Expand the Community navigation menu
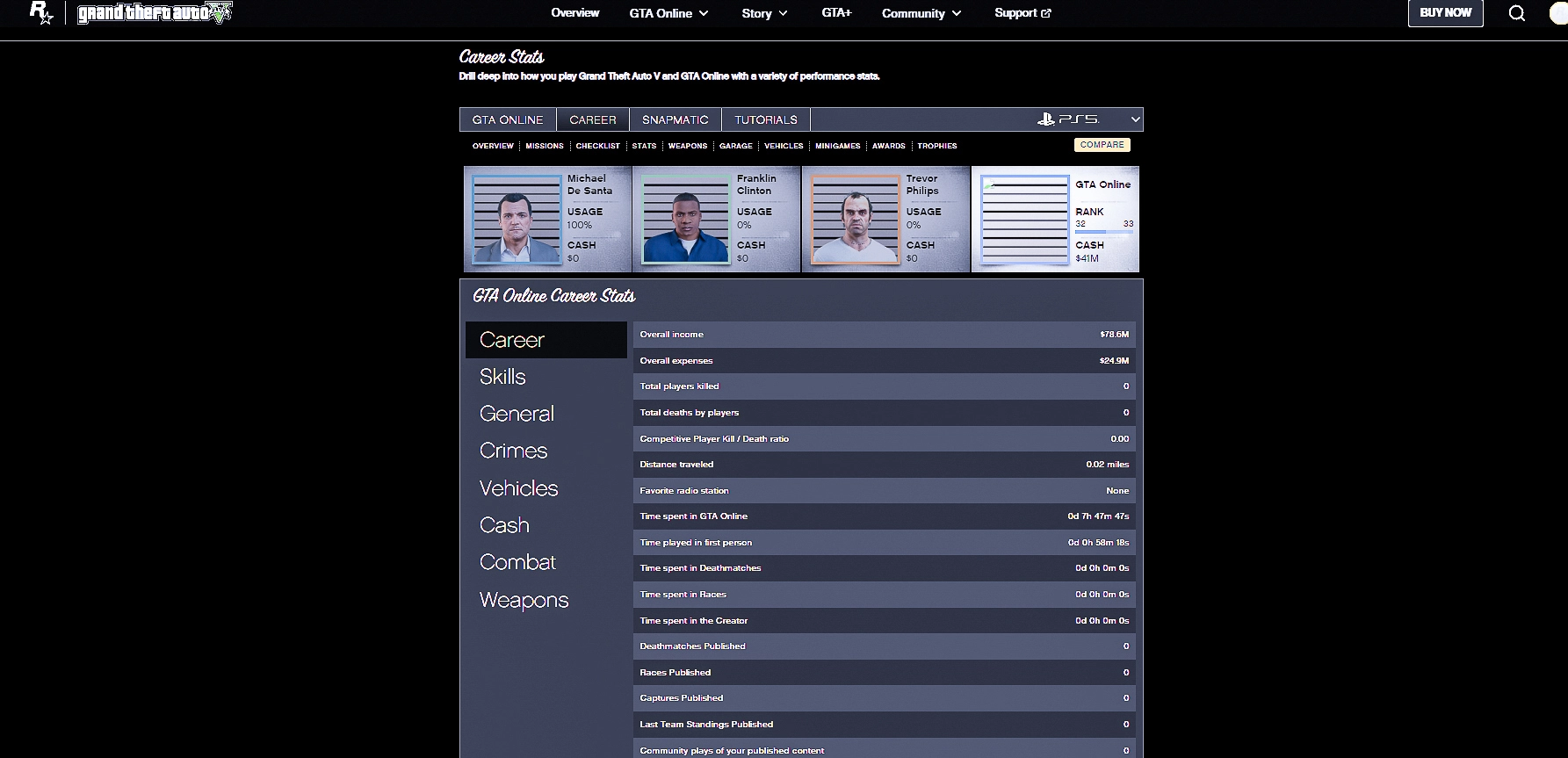1568x758 pixels. 921,13
